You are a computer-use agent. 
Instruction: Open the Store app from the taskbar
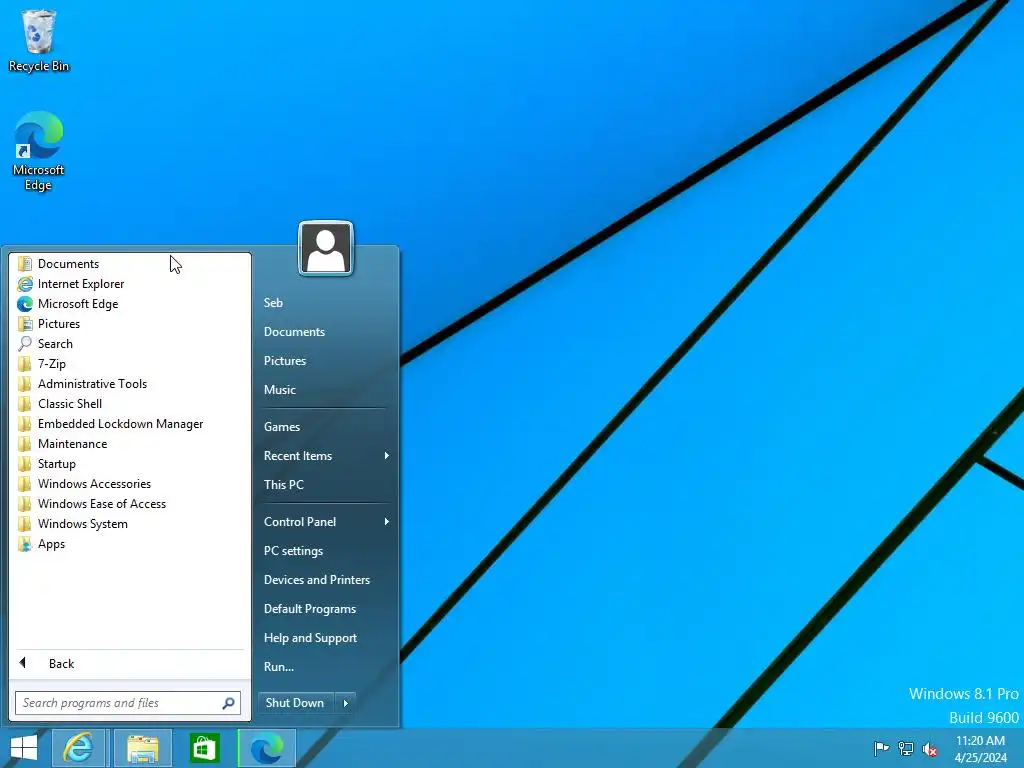(x=204, y=748)
